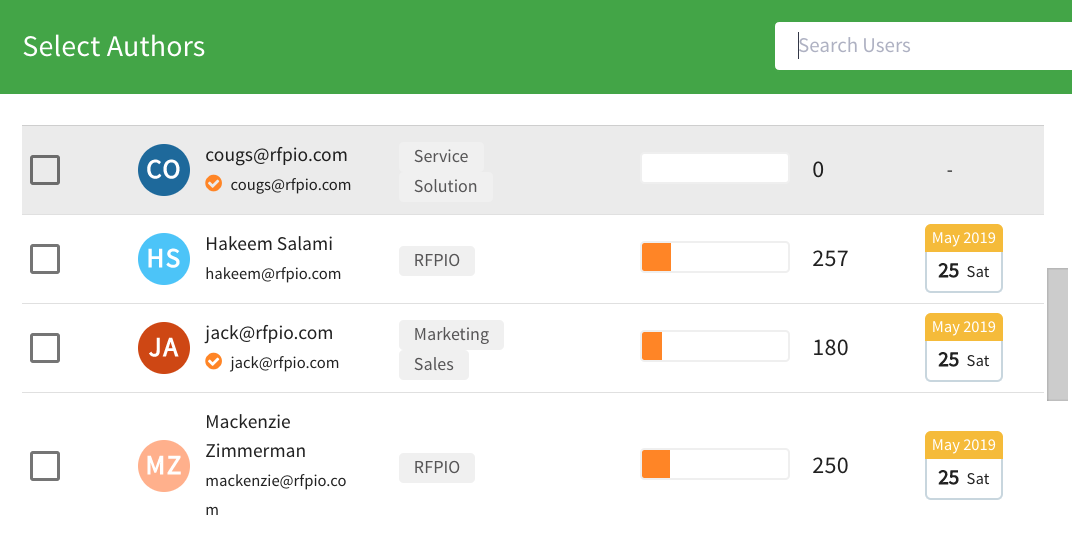Viewport: 1072px width, 533px height.
Task: Click the CO avatar for cougs@rfpio.com
Action: [x=163, y=170]
